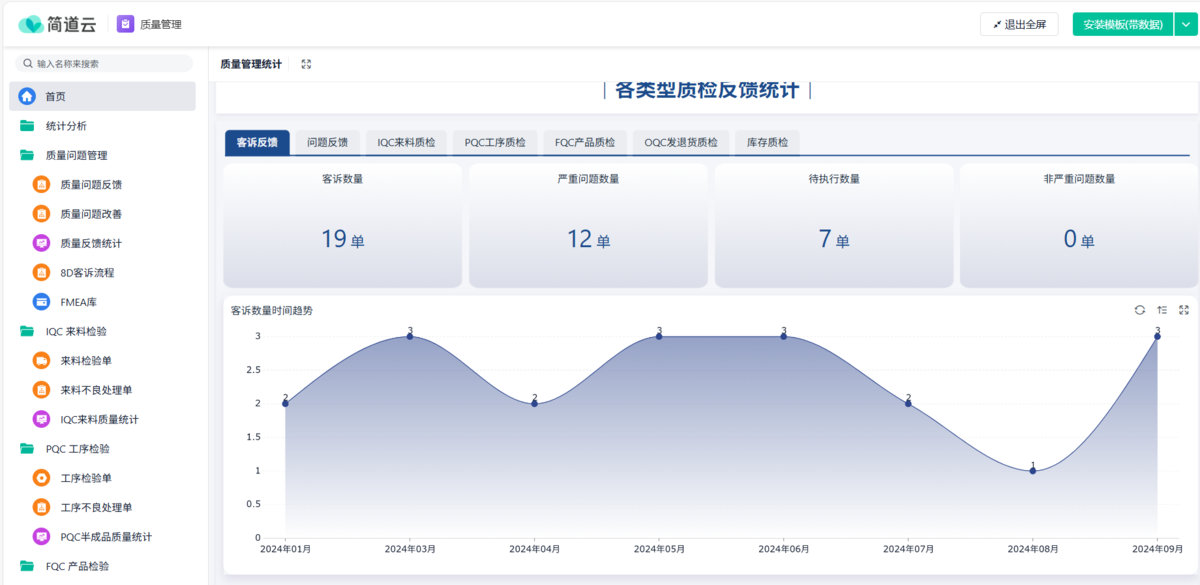Click the 2024年09月 data point on chart
The width and height of the screenshot is (1200, 585).
tap(1158, 336)
